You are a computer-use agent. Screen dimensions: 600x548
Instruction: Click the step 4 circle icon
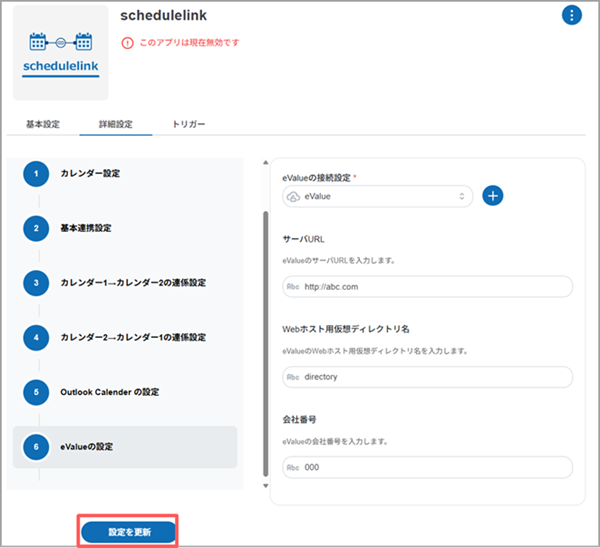(36, 337)
